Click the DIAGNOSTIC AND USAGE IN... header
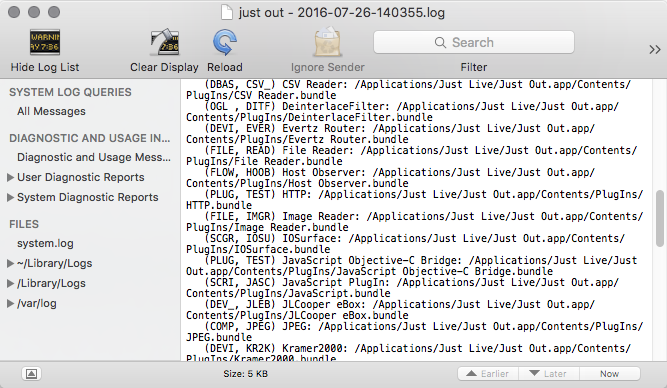Image resolution: width=667 pixels, height=388 pixels. pyautogui.click(x=89, y=138)
